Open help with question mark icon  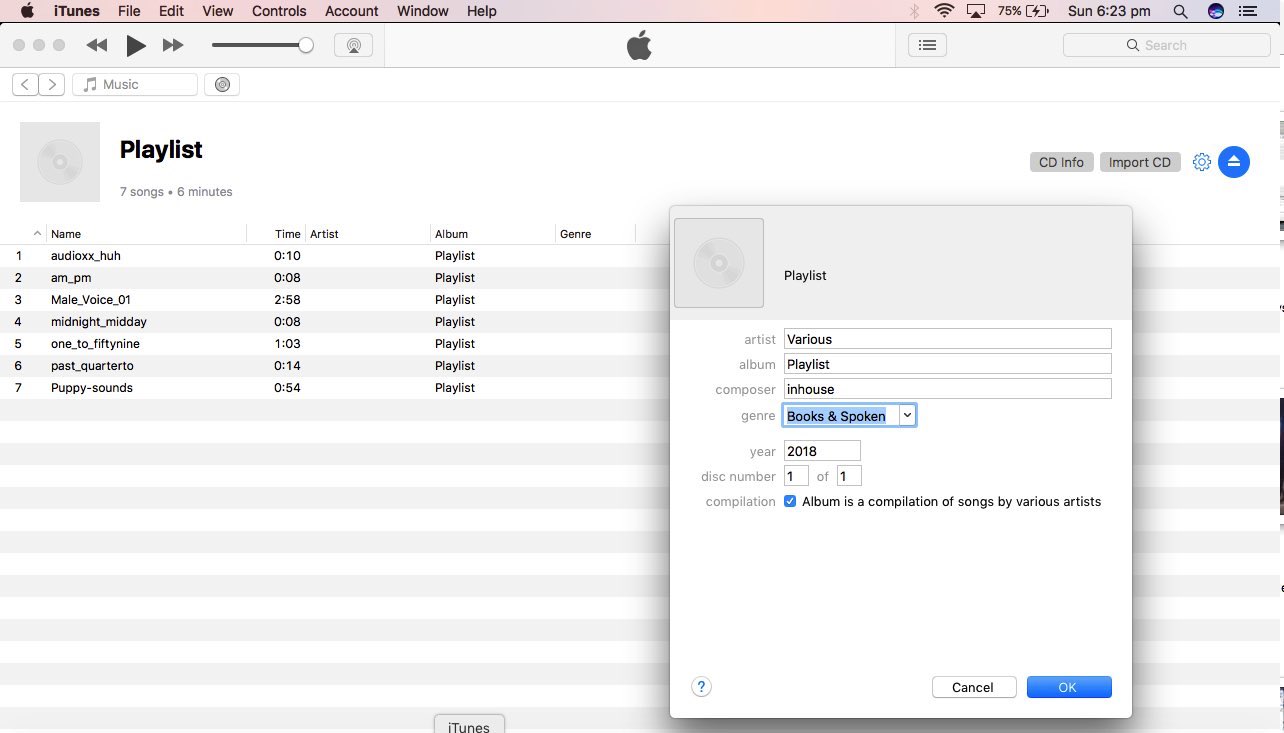pyautogui.click(x=701, y=687)
